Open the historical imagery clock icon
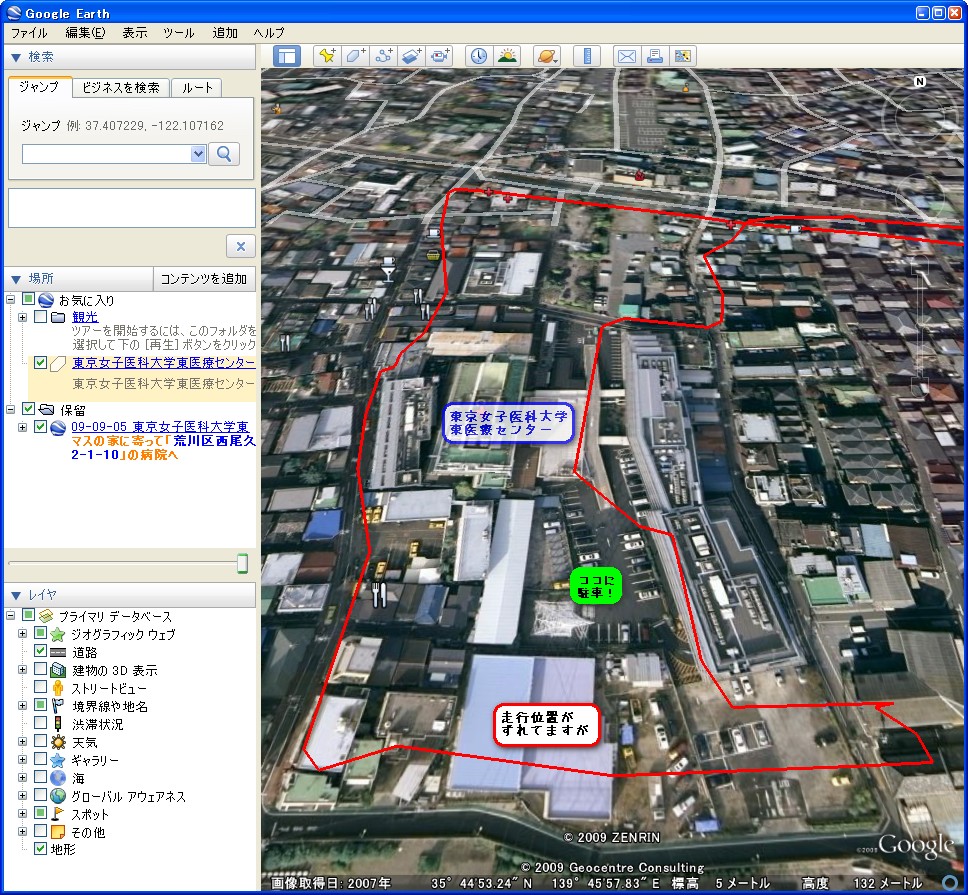 (x=479, y=56)
